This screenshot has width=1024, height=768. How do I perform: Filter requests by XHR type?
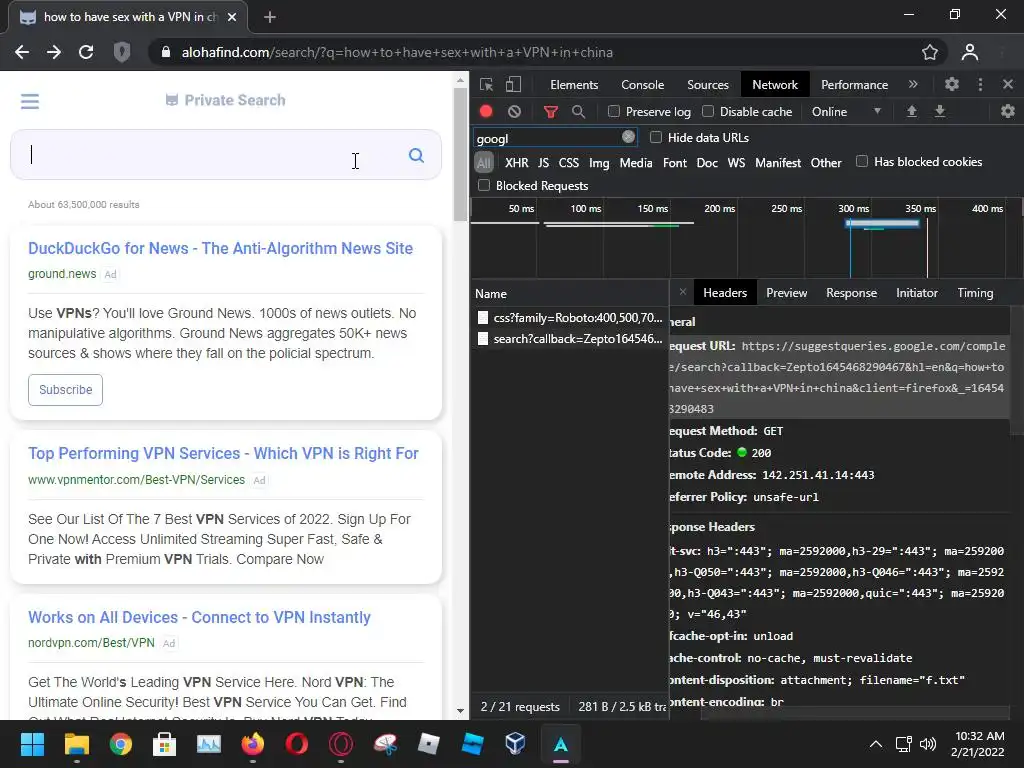[517, 163]
